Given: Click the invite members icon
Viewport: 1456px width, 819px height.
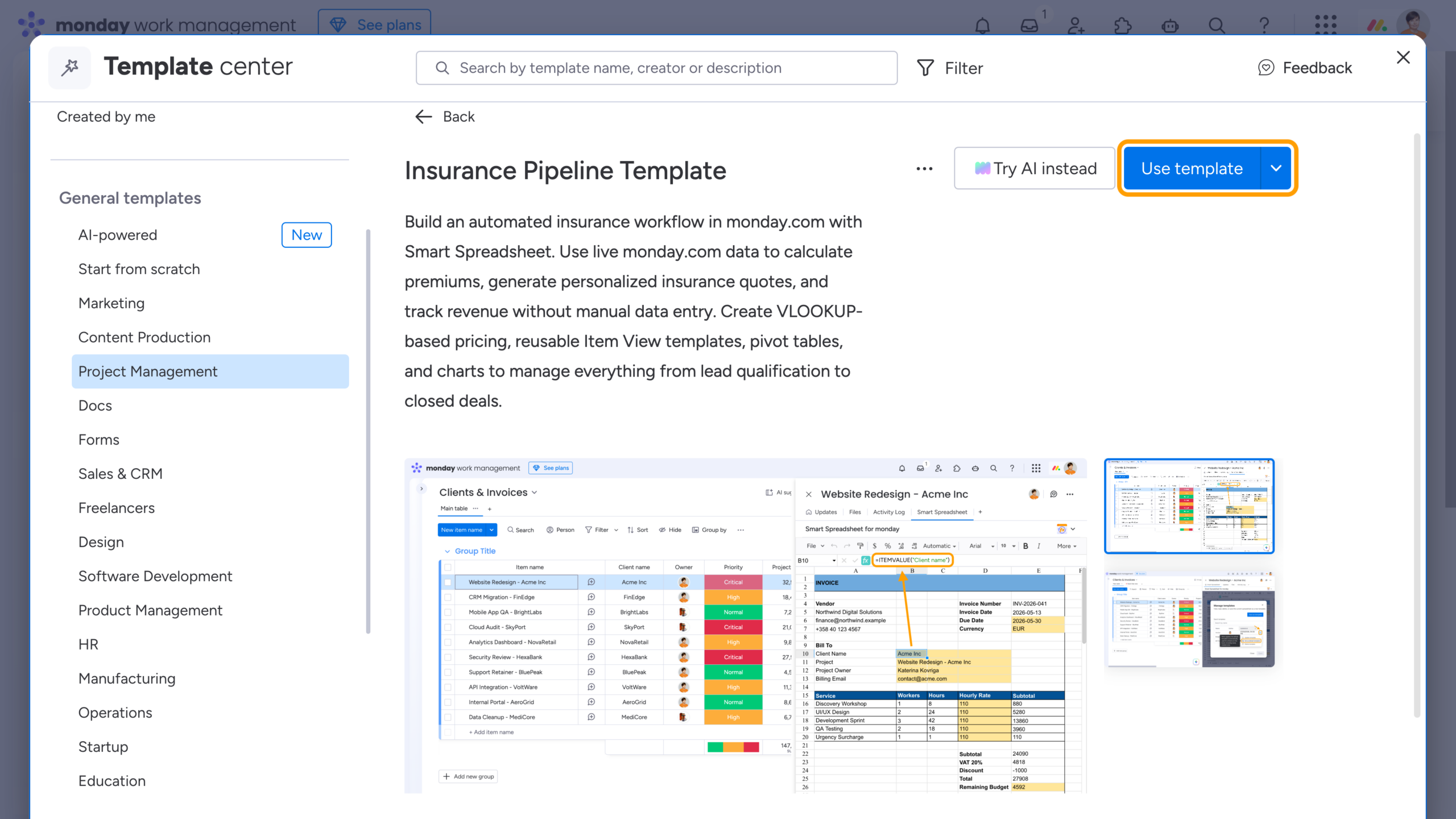Looking at the screenshot, I should click(x=1076, y=25).
